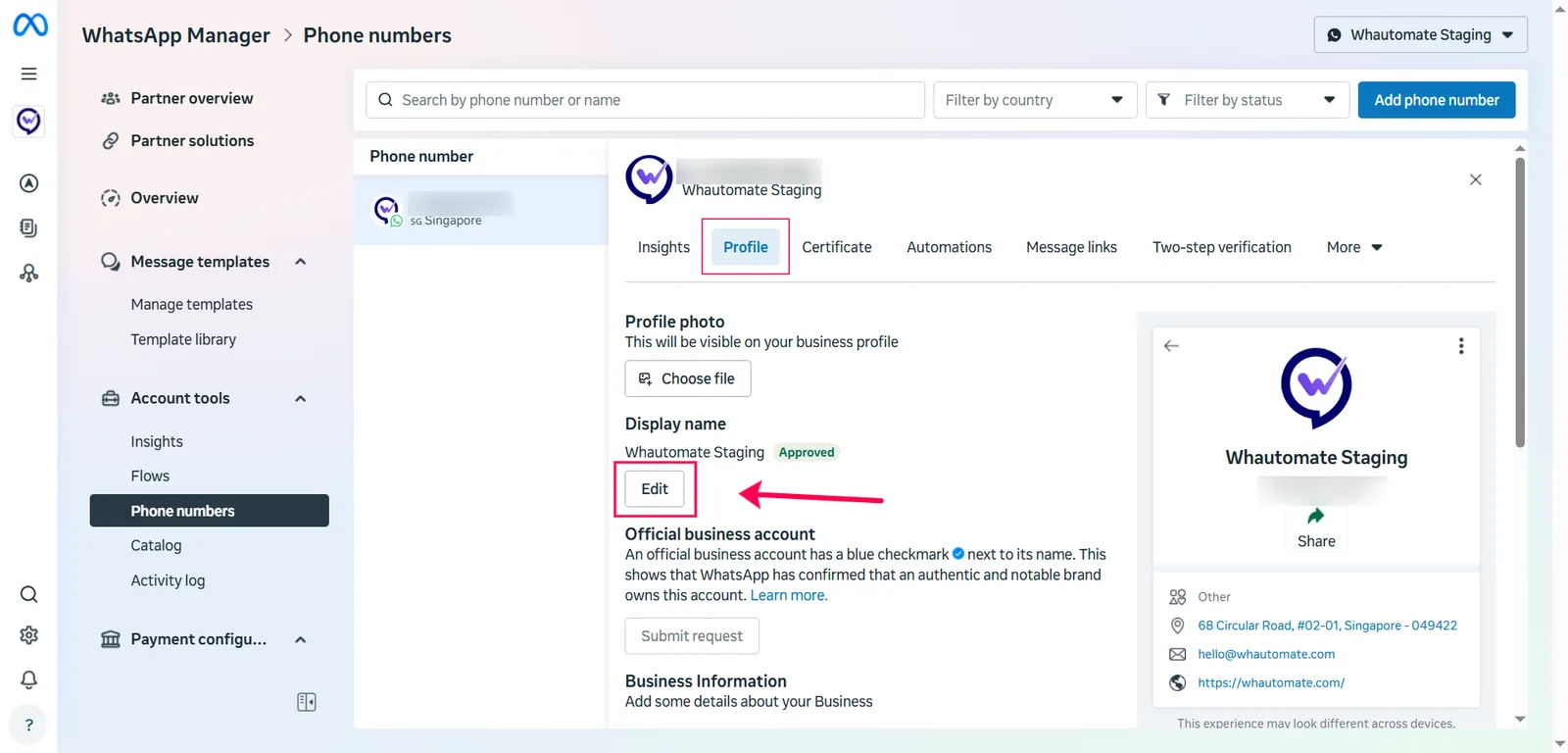
Task: Click the Submit request button
Action: pos(692,636)
